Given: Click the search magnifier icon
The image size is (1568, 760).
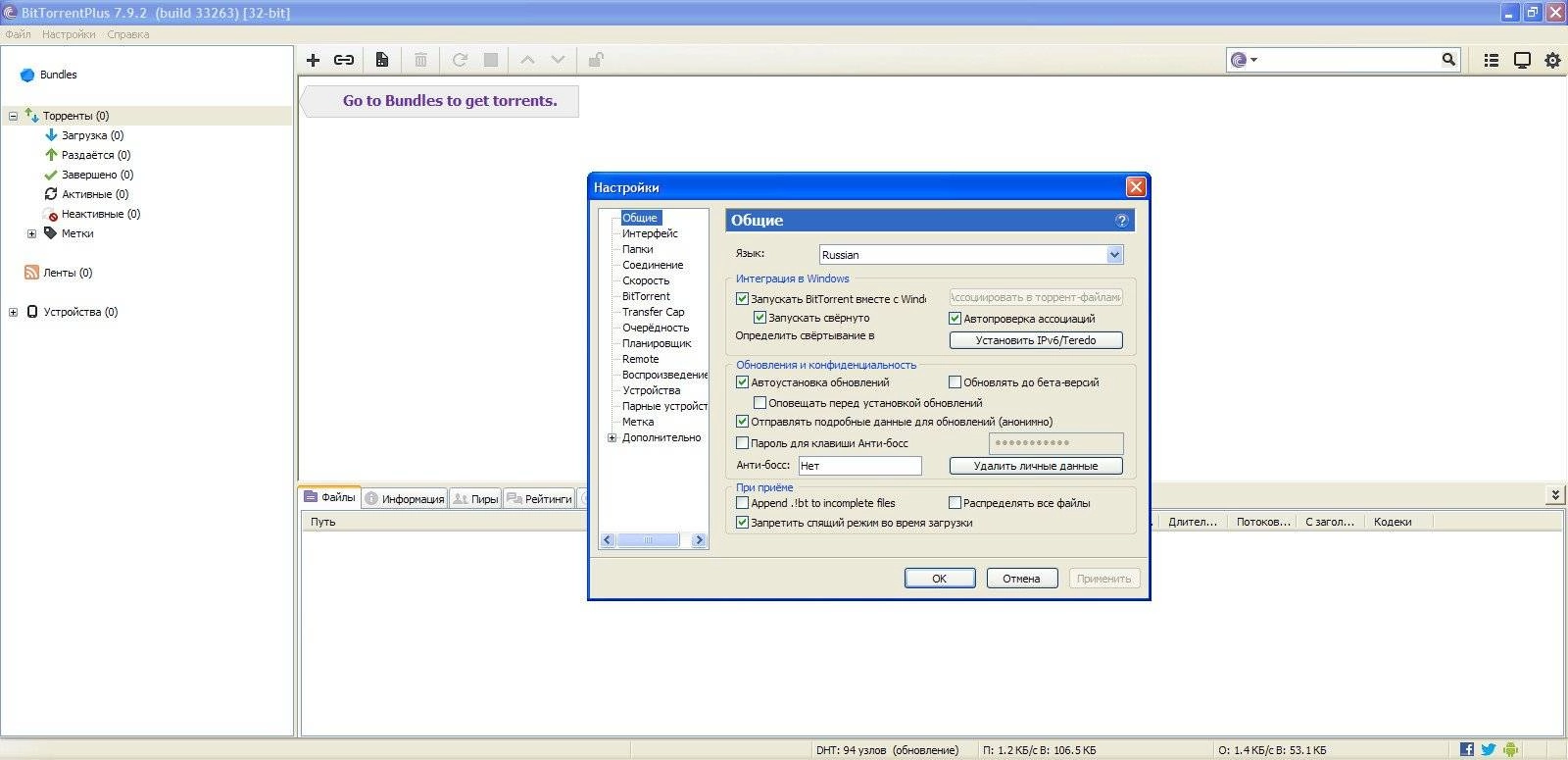Looking at the screenshot, I should click(1448, 60).
